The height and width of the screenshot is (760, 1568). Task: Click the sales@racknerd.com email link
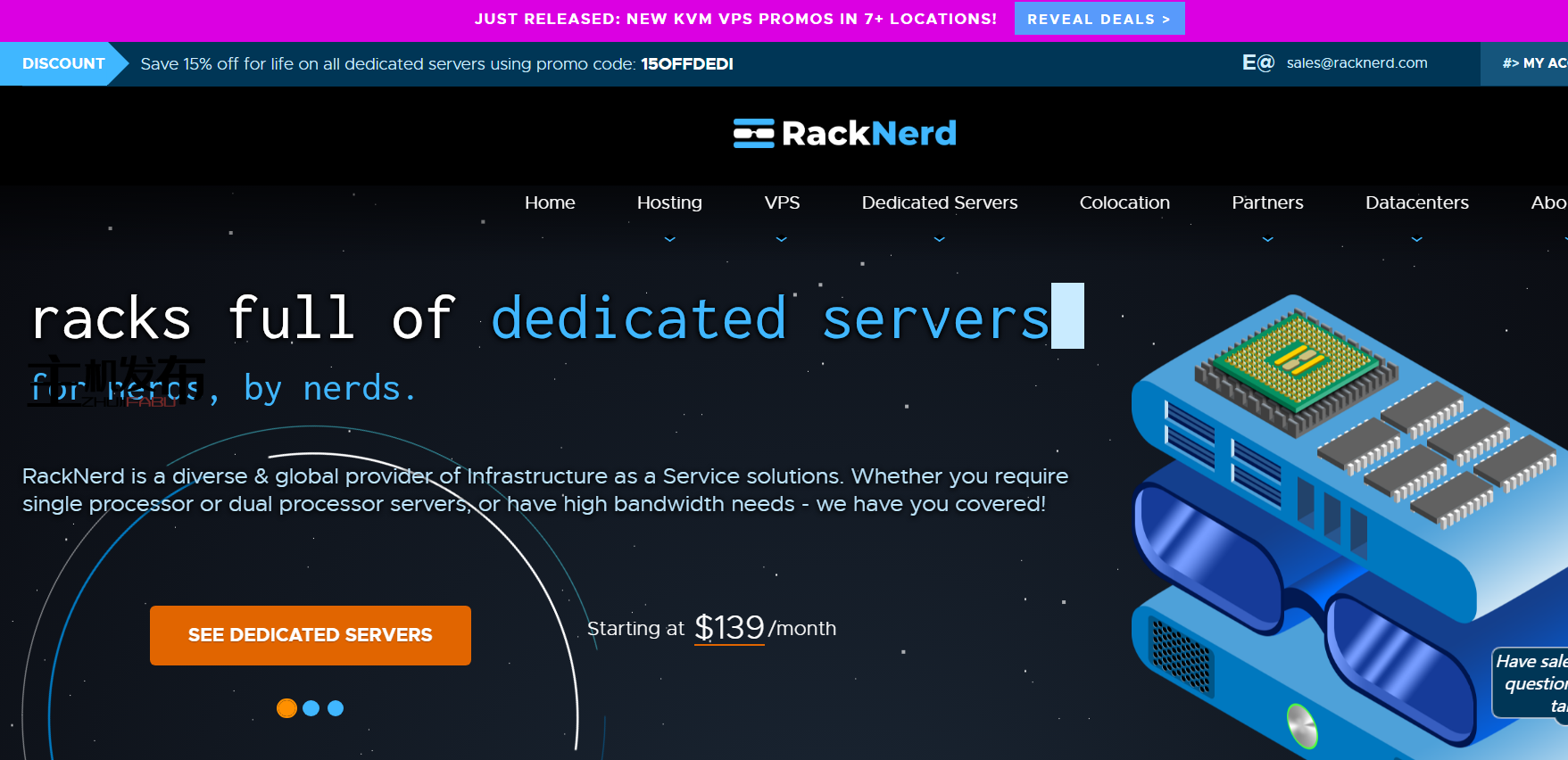[1356, 63]
